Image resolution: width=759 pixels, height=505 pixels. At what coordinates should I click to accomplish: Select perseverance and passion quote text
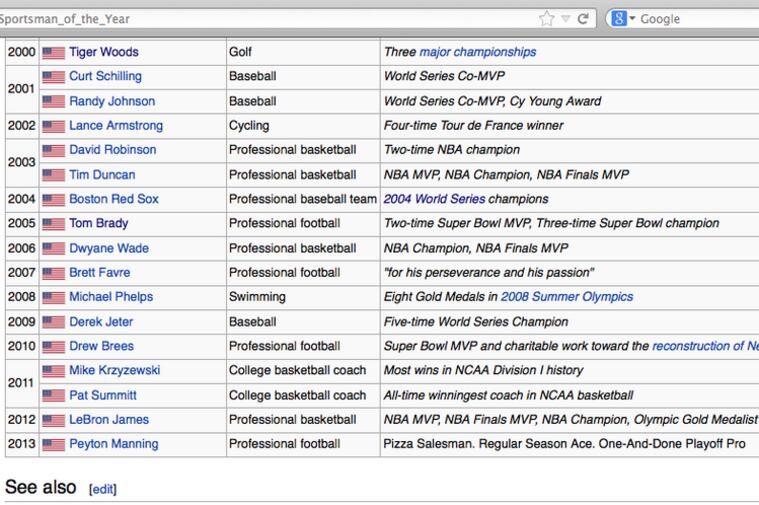(489, 273)
